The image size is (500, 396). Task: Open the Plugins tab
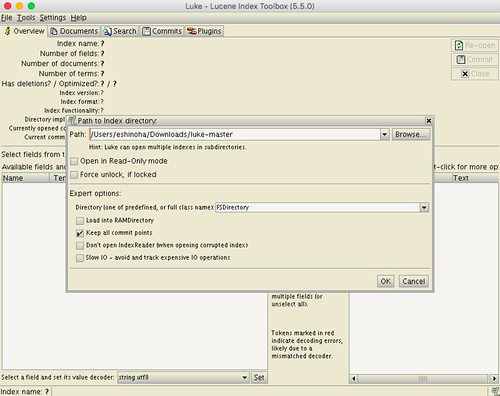pyautogui.click(x=204, y=31)
